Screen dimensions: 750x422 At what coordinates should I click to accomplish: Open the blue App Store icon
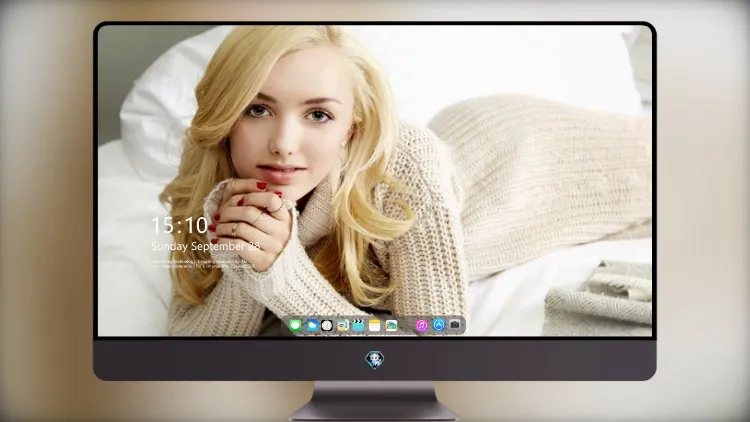439,325
